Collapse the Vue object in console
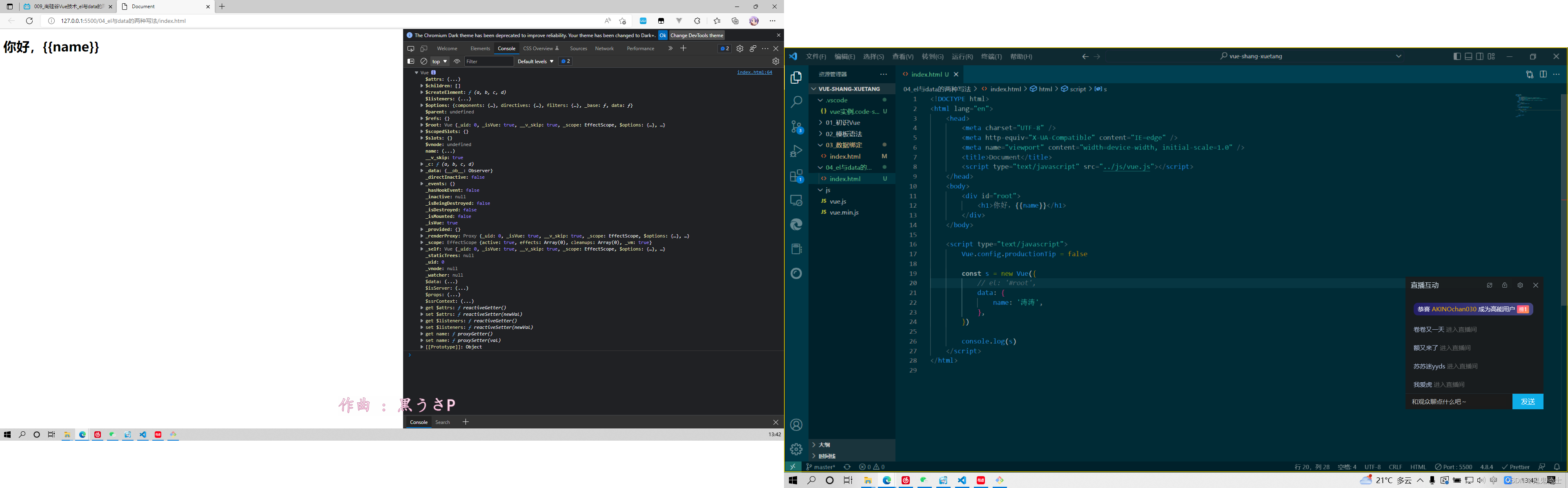Screen dimensions: 1568x488 pyautogui.click(x=416, y=72)
